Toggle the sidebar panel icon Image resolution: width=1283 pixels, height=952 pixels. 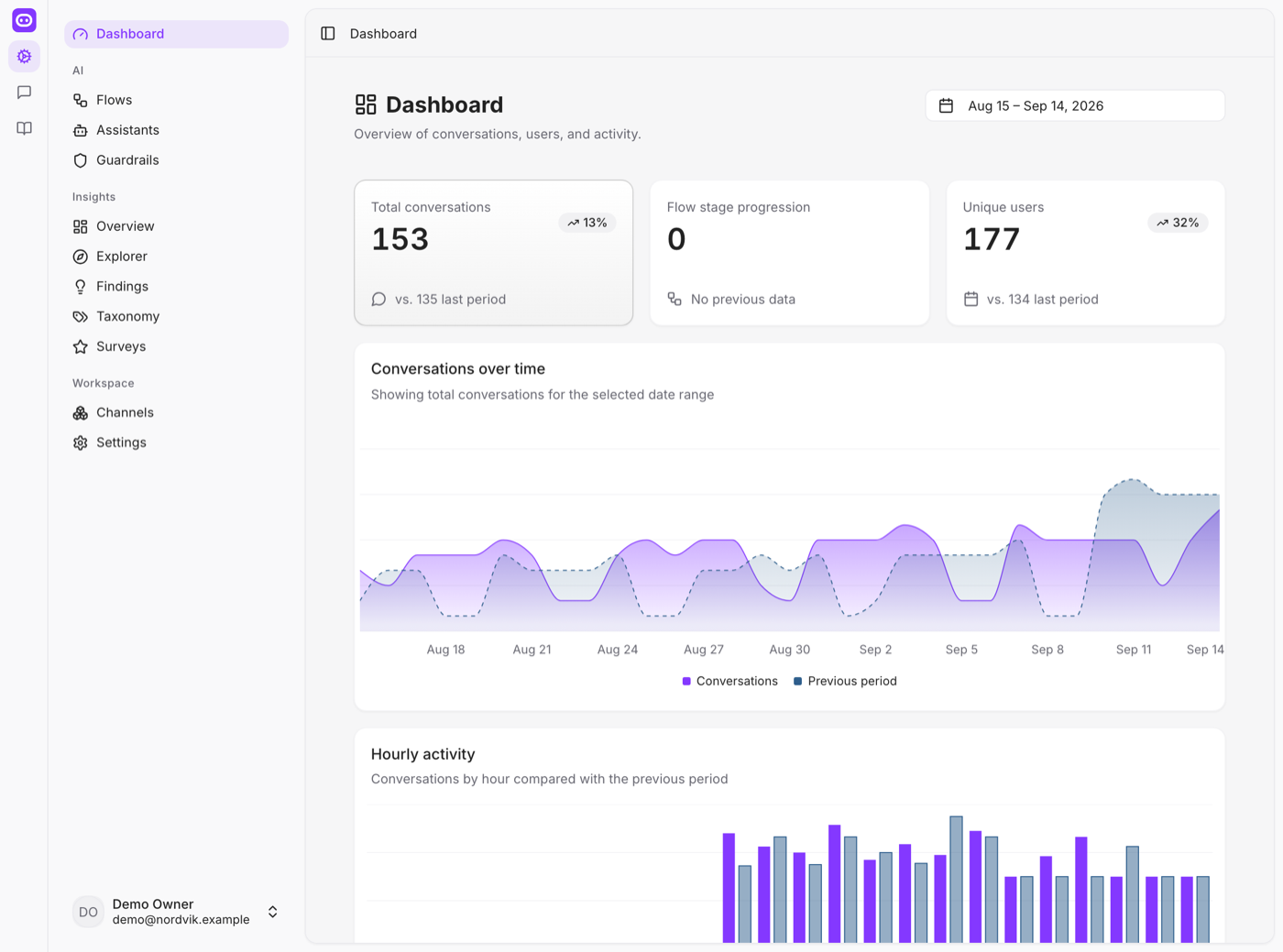coord(328,34)
